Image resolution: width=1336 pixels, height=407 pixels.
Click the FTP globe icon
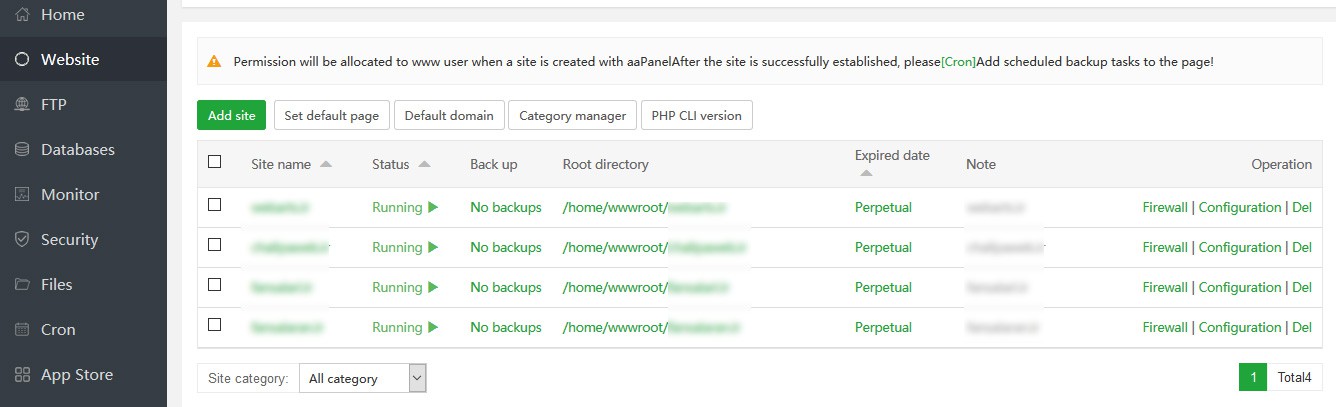(22, 105)
